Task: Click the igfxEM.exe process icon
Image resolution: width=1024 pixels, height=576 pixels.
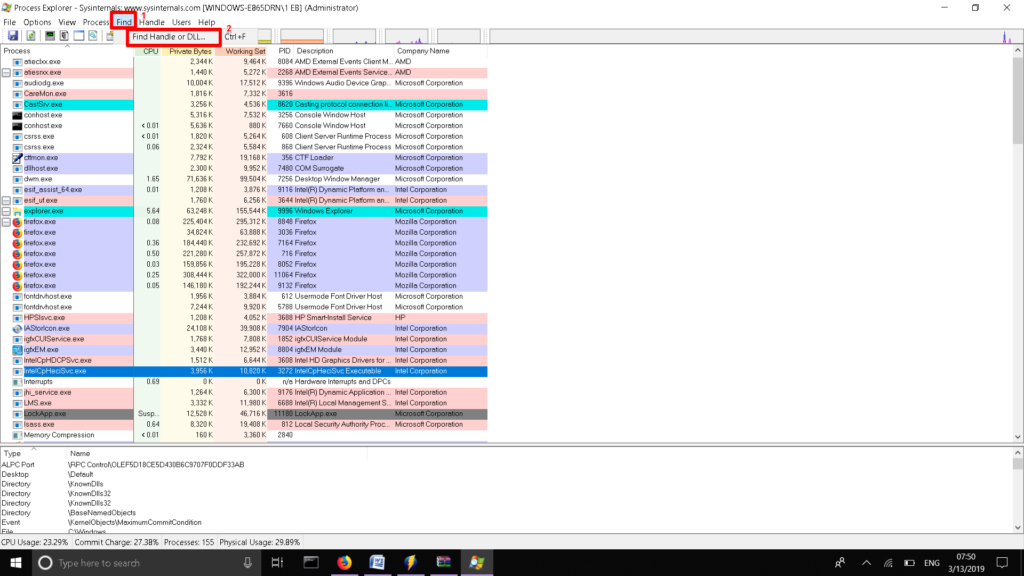Action: (18, 350)
